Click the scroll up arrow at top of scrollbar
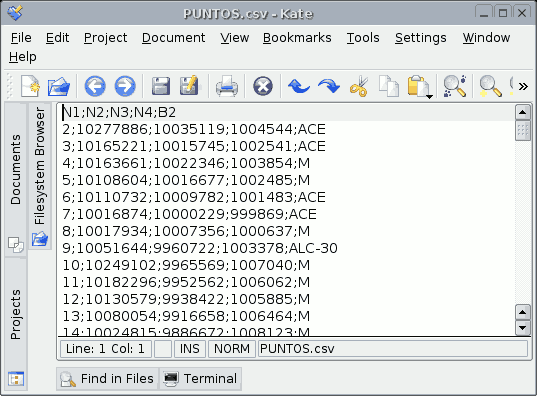The width and height of the screenshot is (537, 396). click(x=523, y=112)
